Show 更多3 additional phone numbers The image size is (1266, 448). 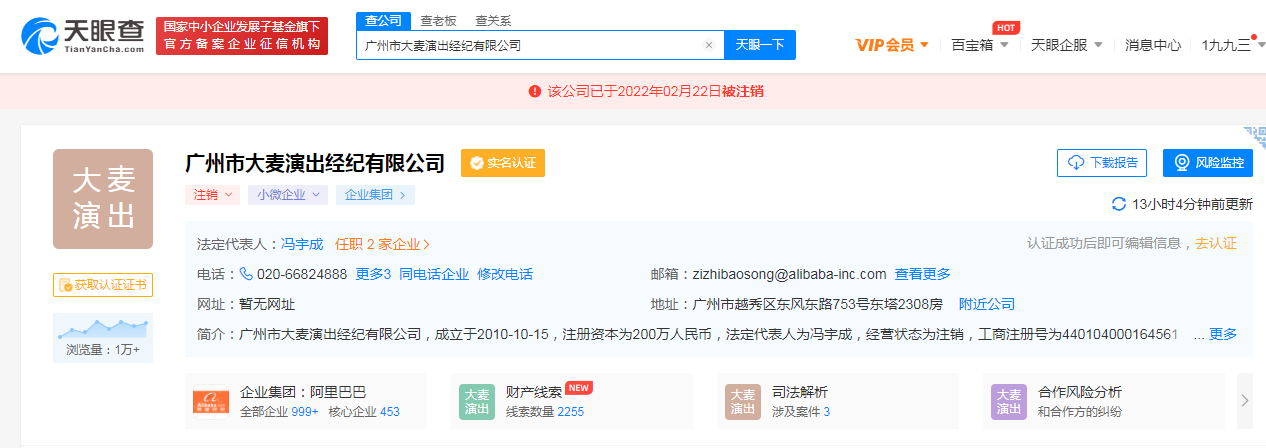click(x=373, y=274)
